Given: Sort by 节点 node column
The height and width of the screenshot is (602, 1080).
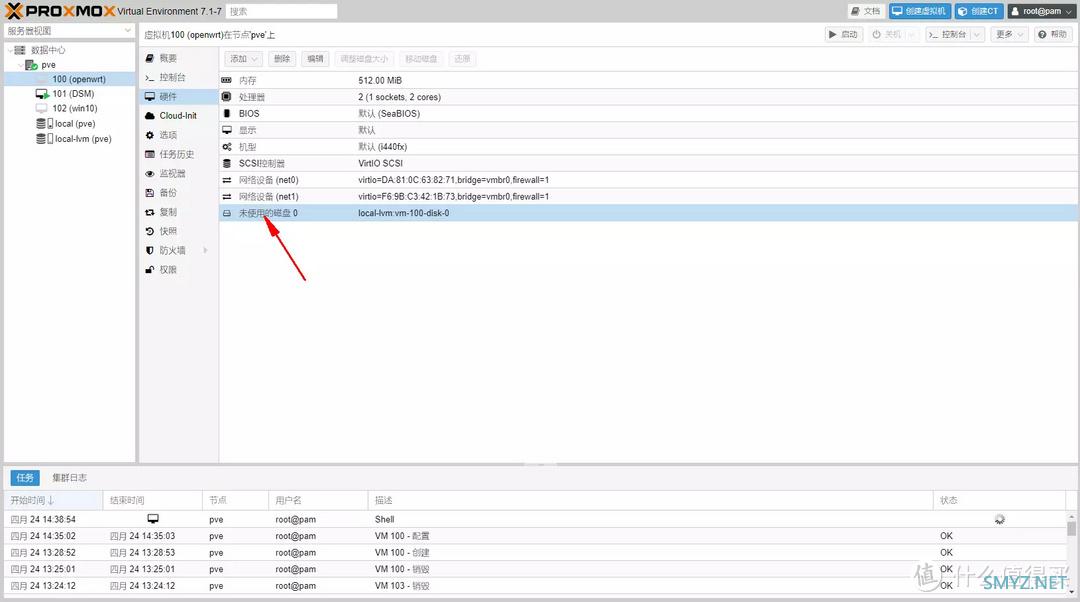Looking at the screenshot, I should [235, 500].
